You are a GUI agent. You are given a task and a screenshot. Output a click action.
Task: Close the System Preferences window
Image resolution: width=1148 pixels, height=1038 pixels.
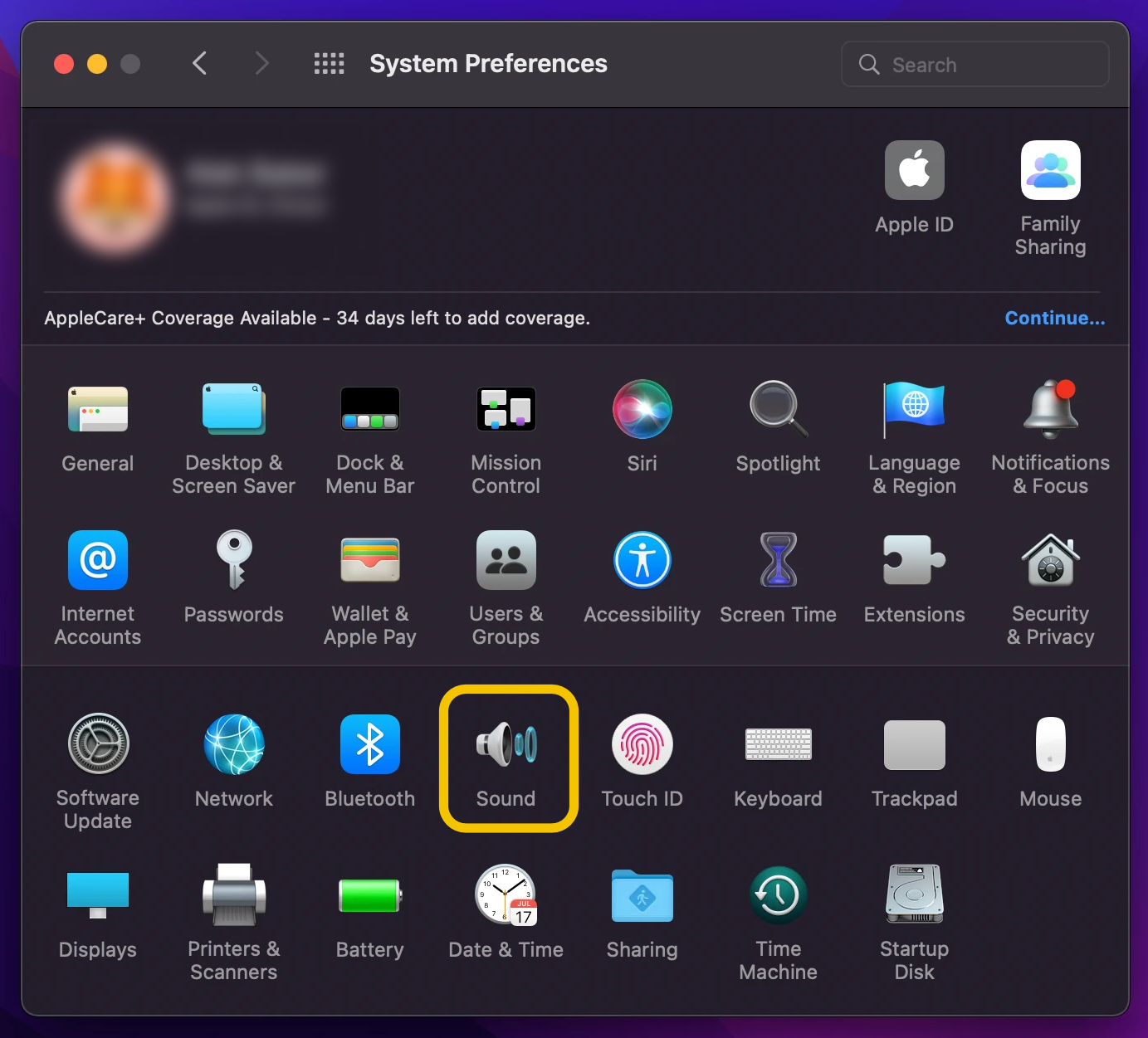[x=64, y=64]
